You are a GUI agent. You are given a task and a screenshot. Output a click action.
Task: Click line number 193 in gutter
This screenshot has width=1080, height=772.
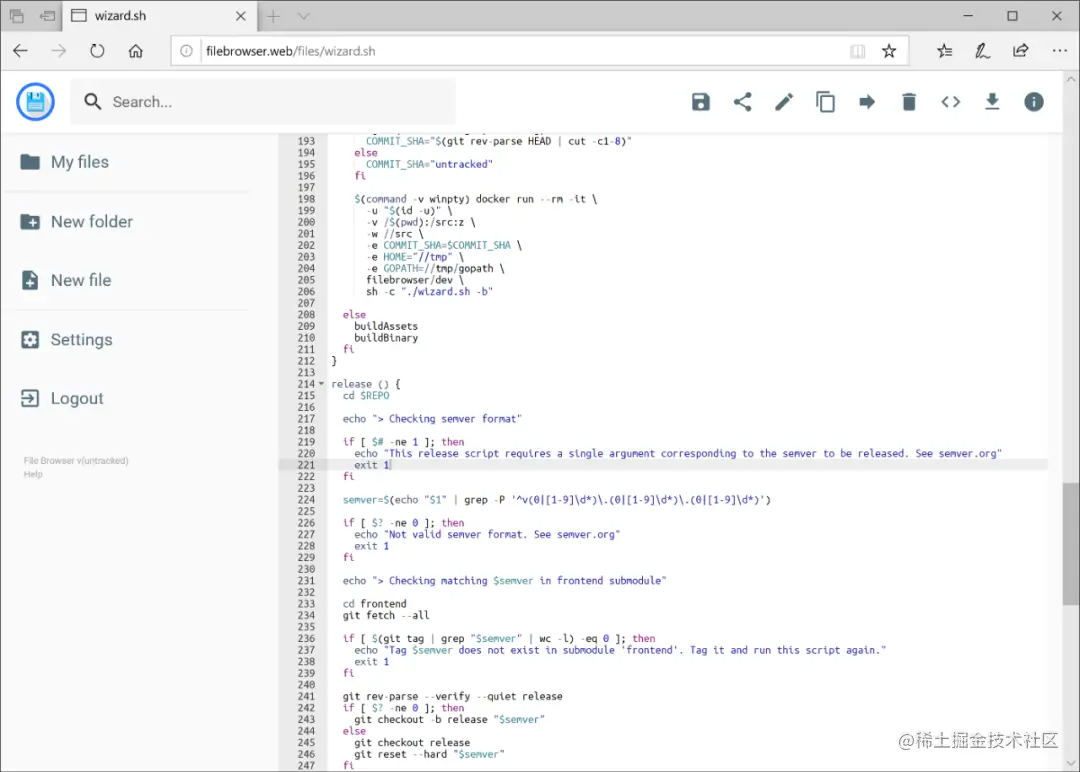(x=306, y=141)
